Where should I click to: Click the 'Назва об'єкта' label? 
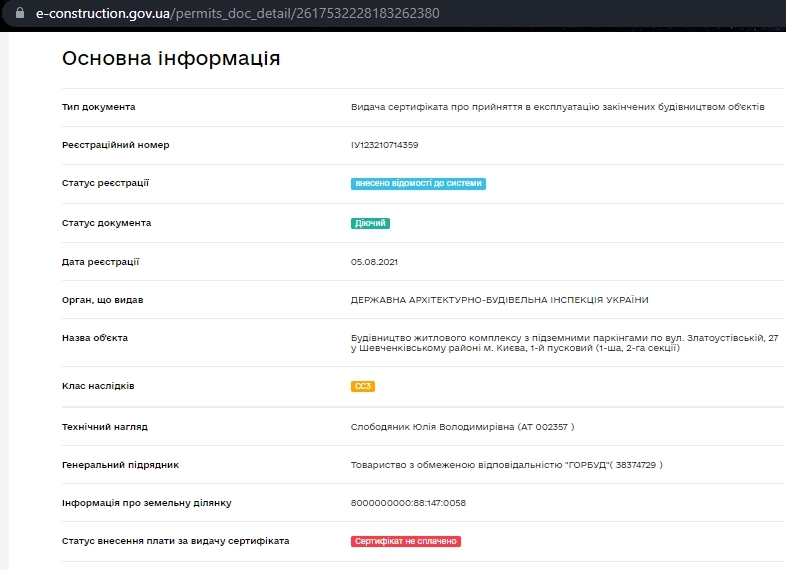(95, 338)
